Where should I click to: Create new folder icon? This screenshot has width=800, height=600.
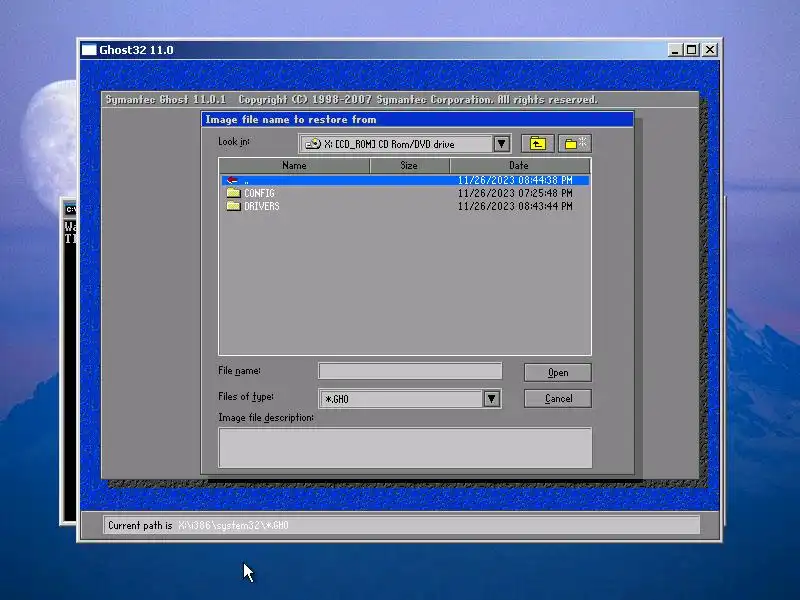(x=575, y=144)
